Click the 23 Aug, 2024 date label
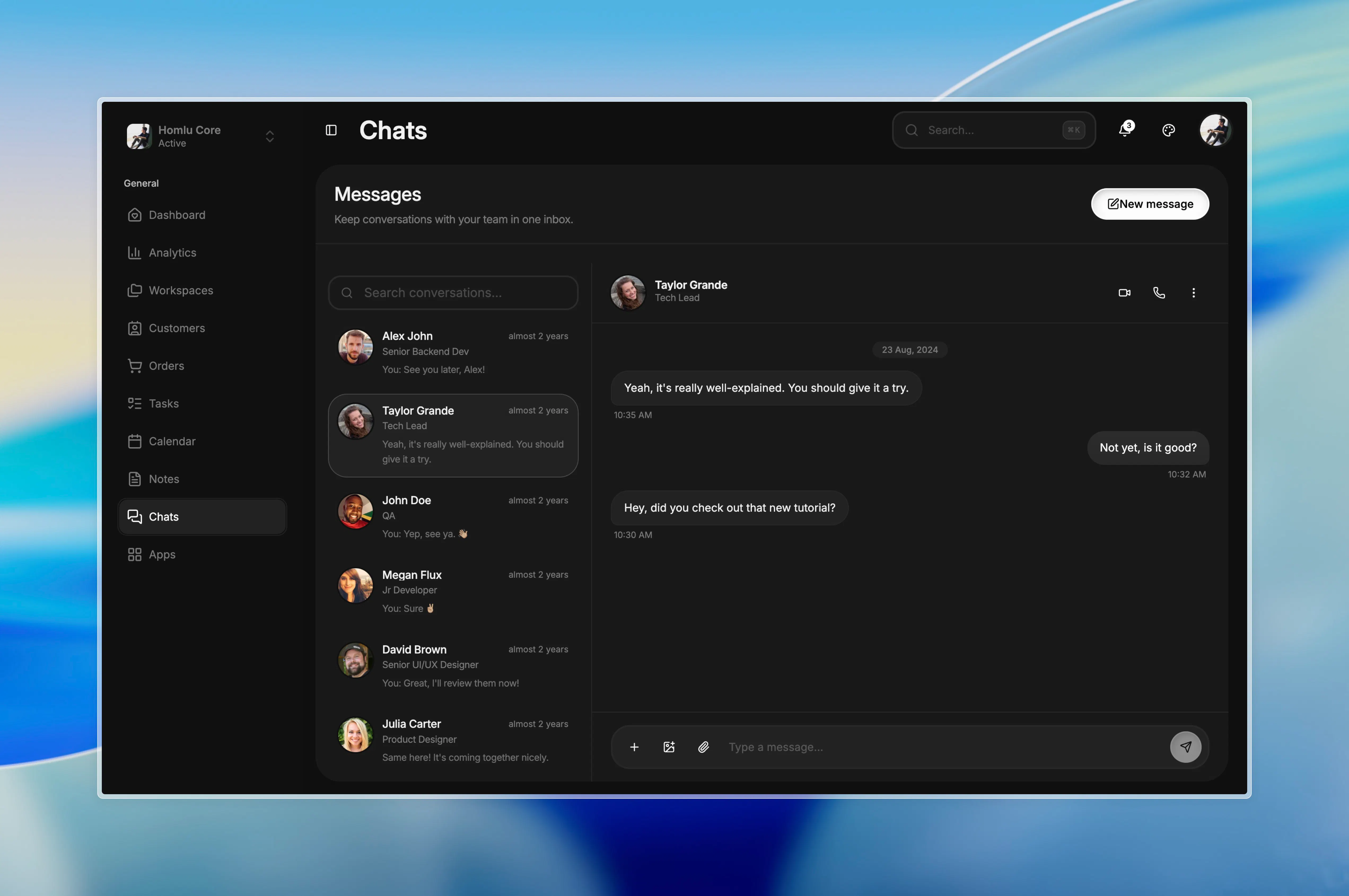1349x896 pixels. tap(910, 350)
